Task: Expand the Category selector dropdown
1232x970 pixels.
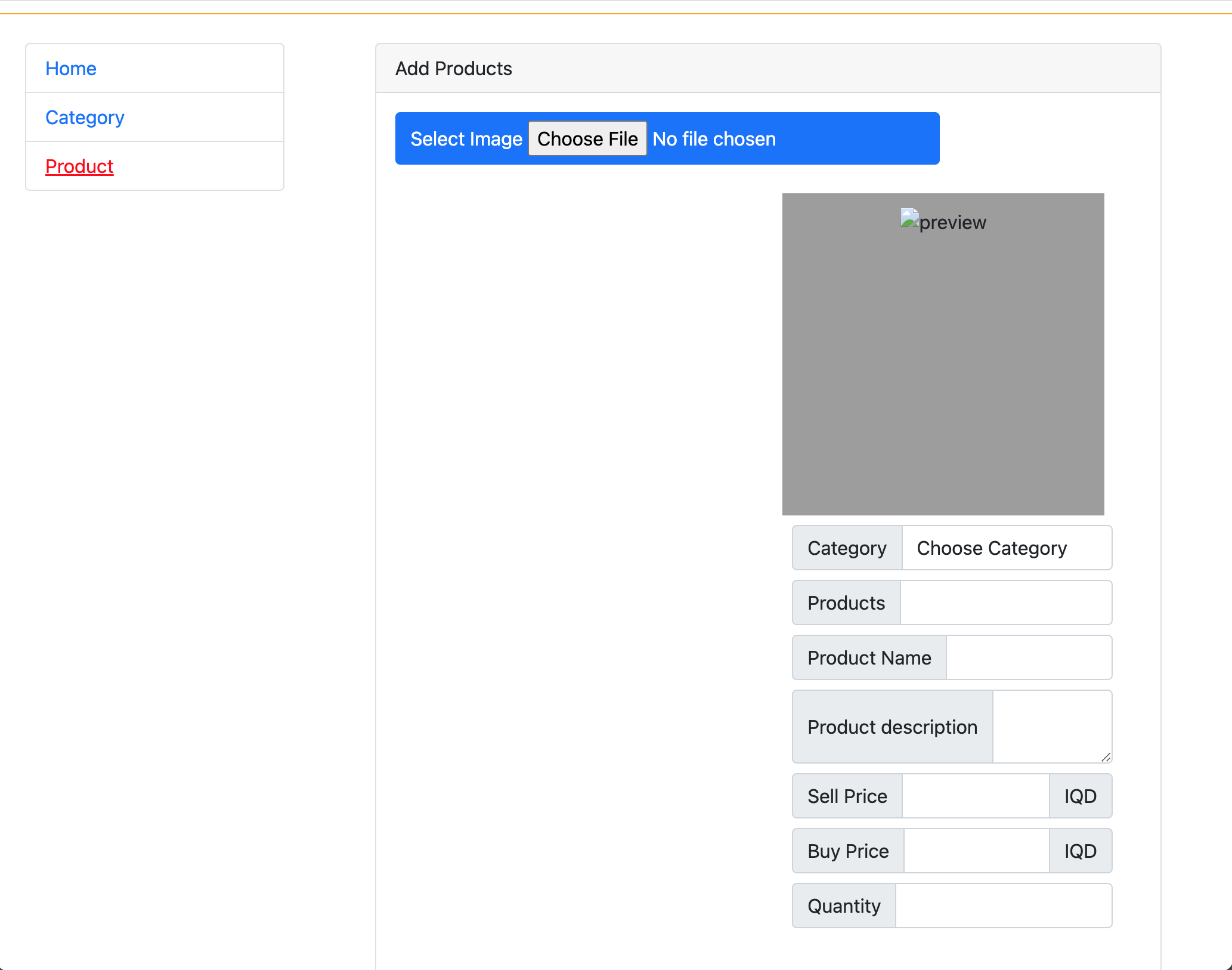Action: click(x=1006, y=548)
